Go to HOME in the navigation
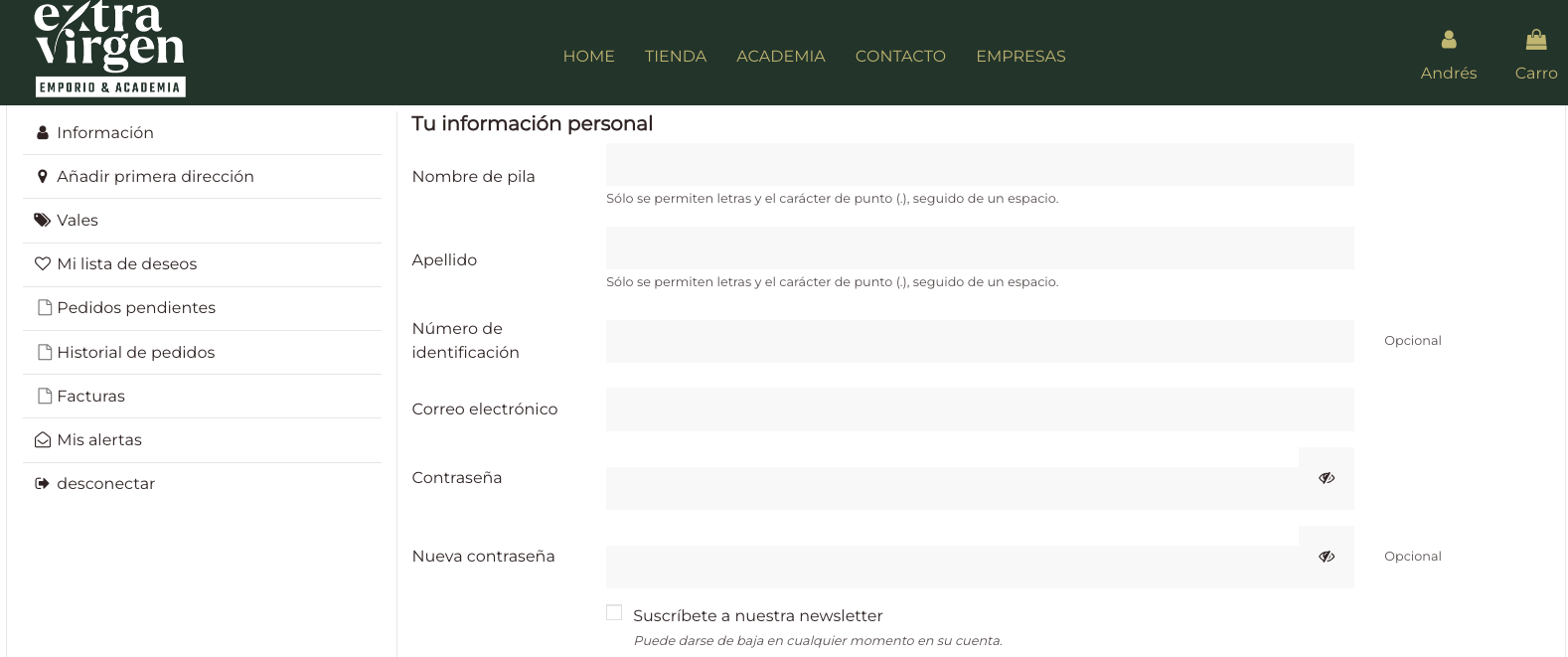Image resolution: width=1568 pixels, height=657 pixels. 588,57
